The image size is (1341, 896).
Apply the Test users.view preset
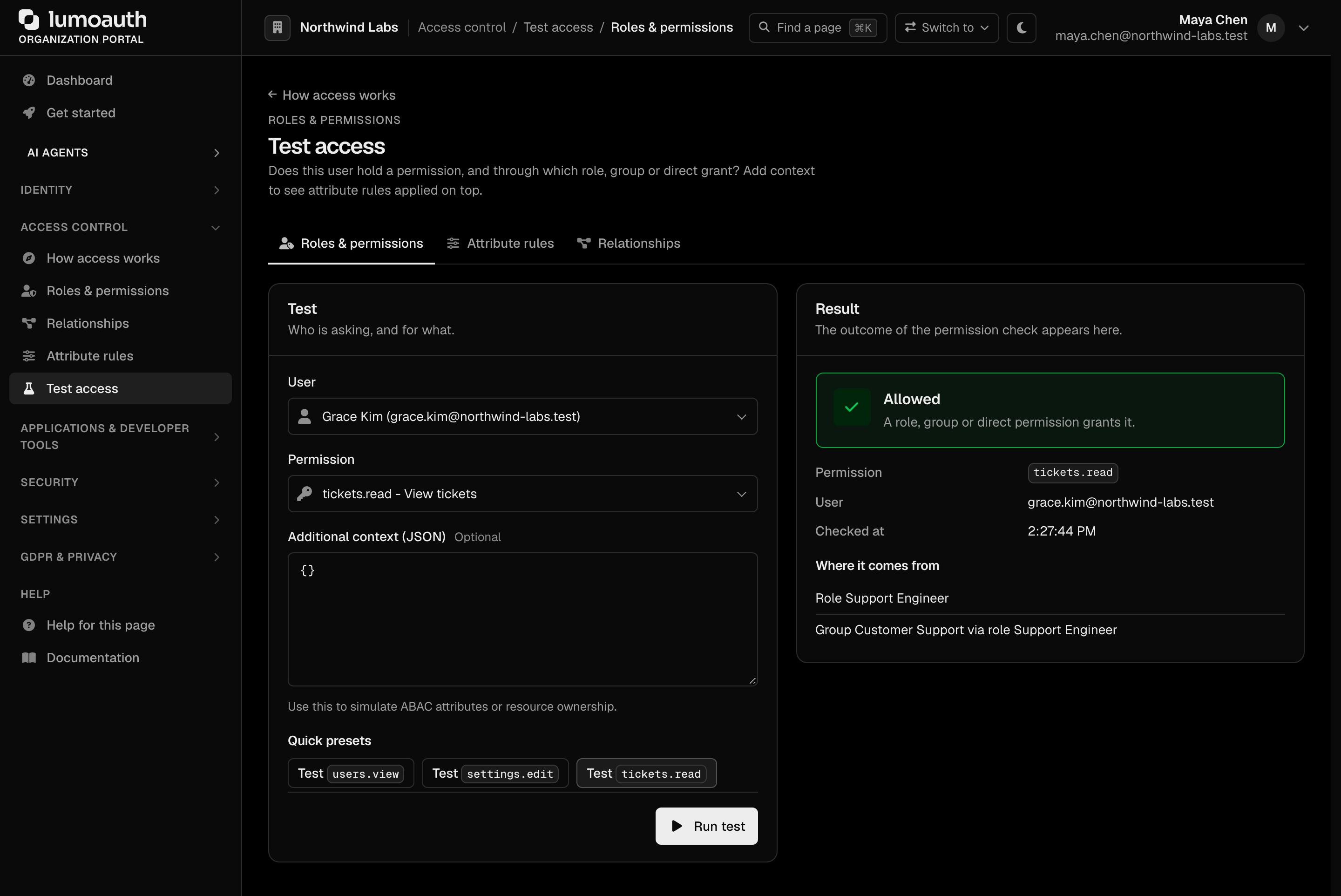[351, 773]
